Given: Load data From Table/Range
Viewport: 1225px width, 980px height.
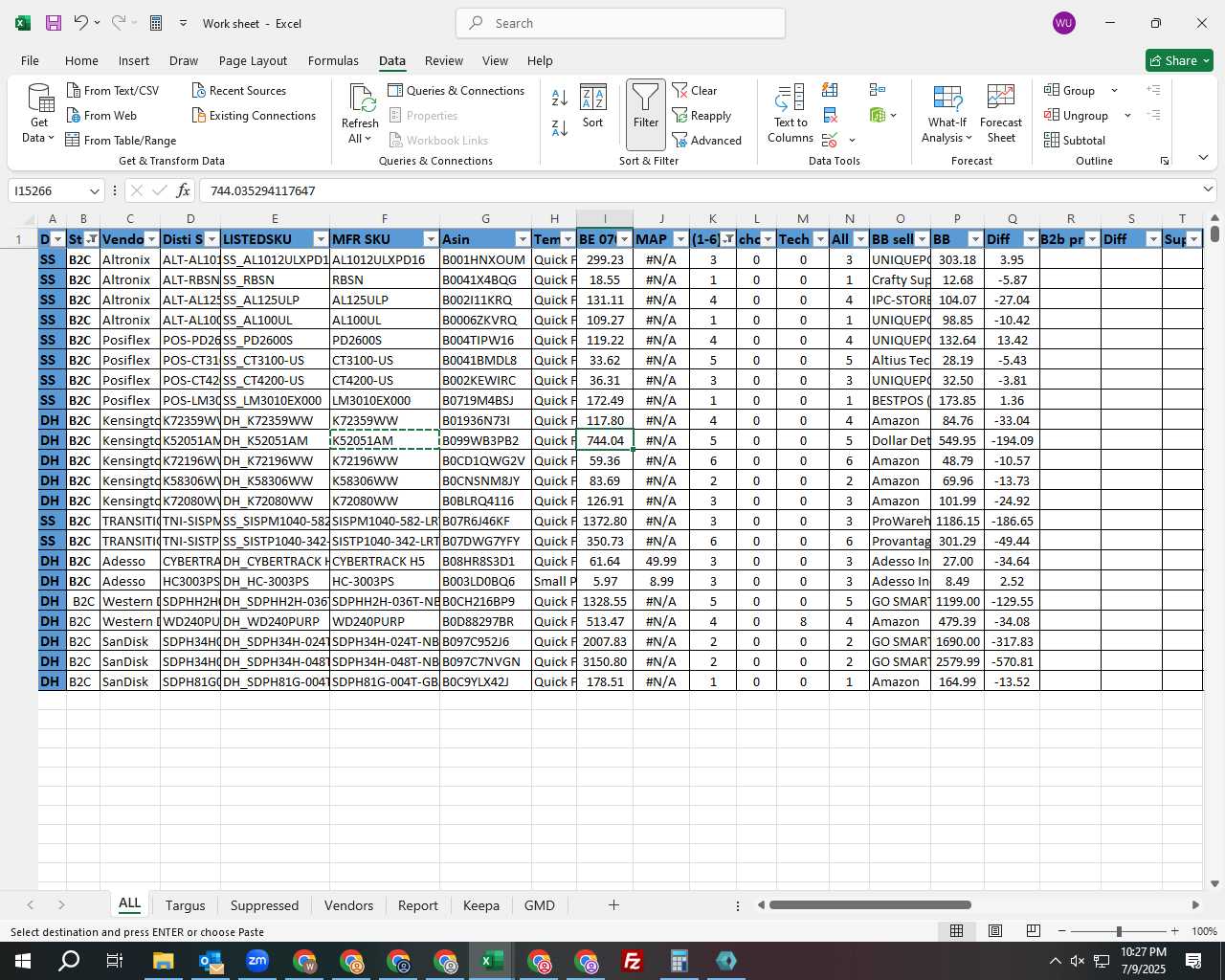Looking at the screenshot, I should [x=121, y=140].
